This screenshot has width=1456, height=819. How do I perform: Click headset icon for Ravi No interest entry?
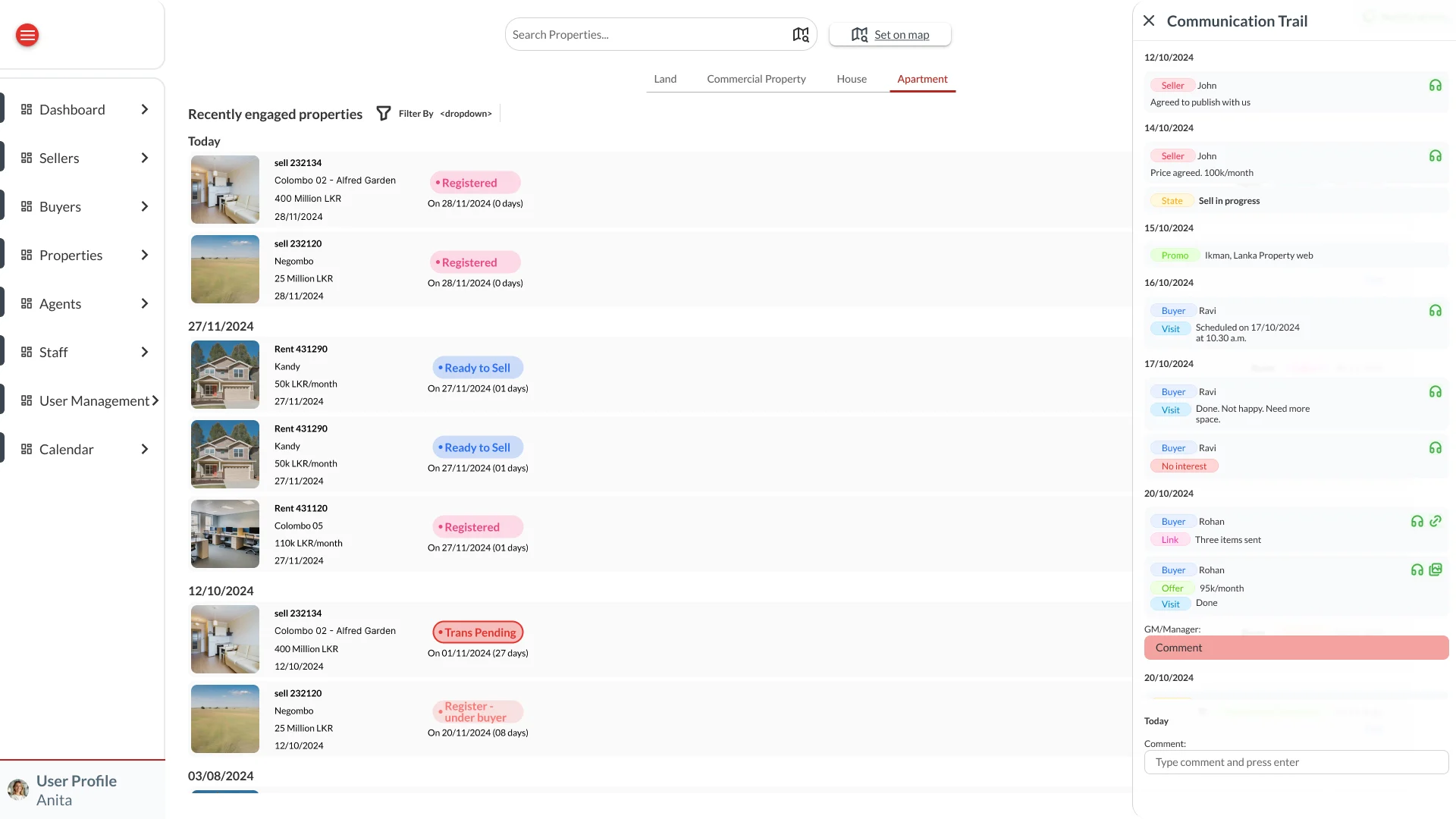pos(1436,448)
